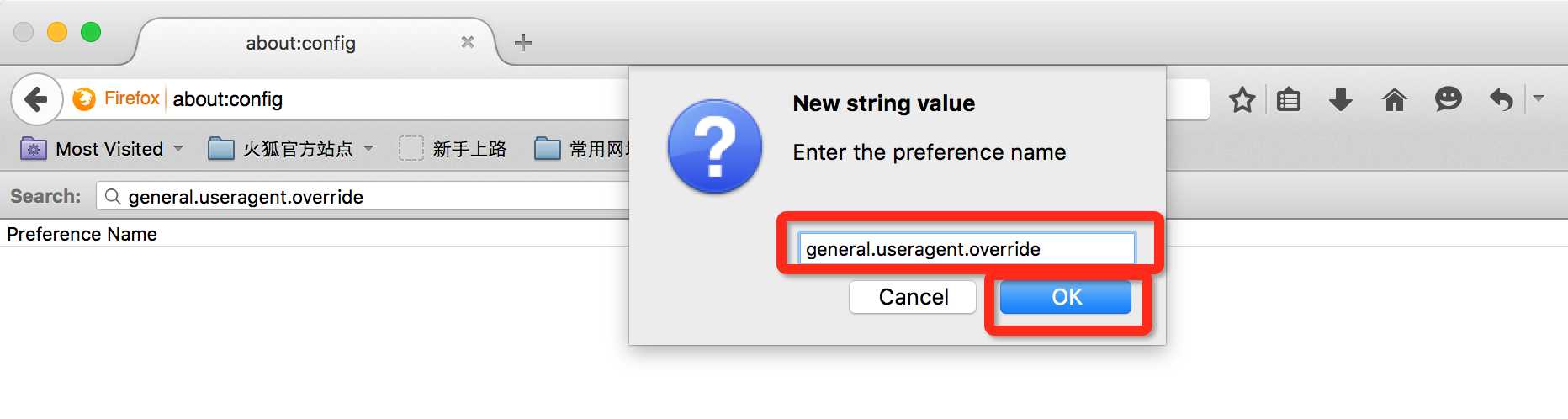Click the Firefox identity icon in address bar
This screenshot has height=419, width=1568.
click(x=84, y=99)
